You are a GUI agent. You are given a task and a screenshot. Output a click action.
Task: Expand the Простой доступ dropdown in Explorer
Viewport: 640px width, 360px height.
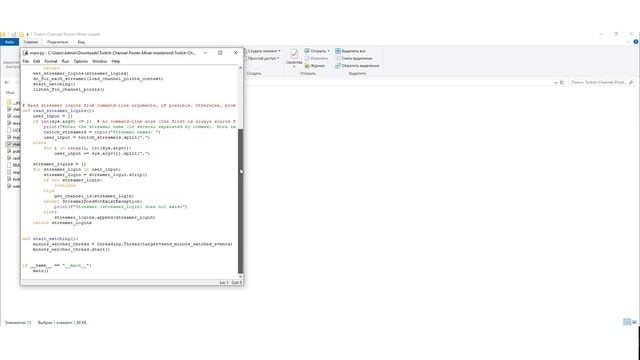pos(263,58)
